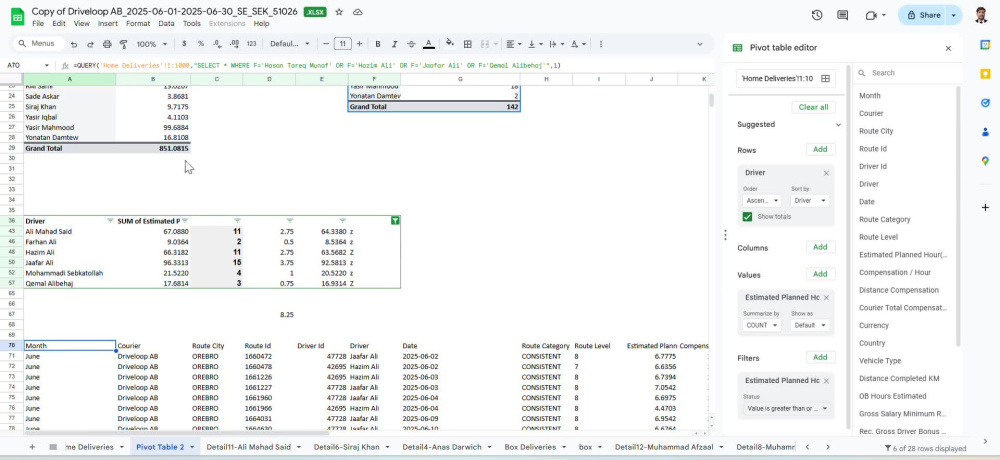Select the Route Category field

885,219
